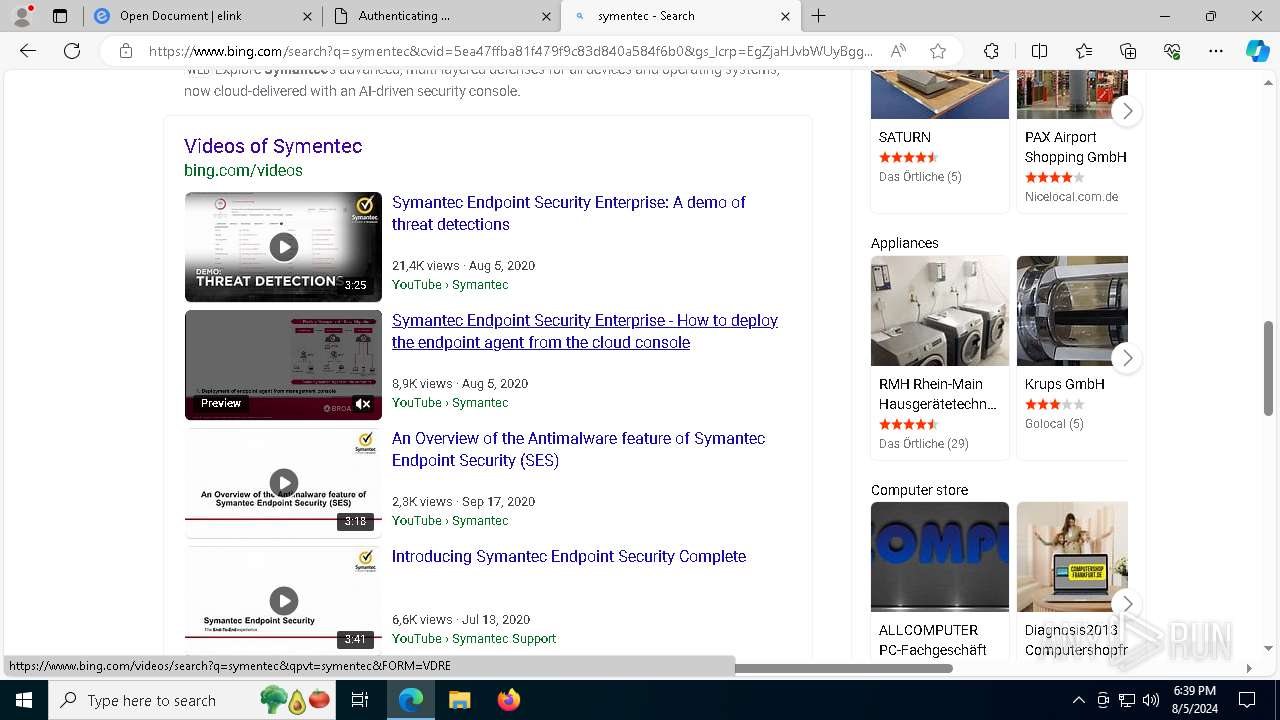Open the Windows Start menu
The image size is (1280, 720).
[x=24, y=700]
